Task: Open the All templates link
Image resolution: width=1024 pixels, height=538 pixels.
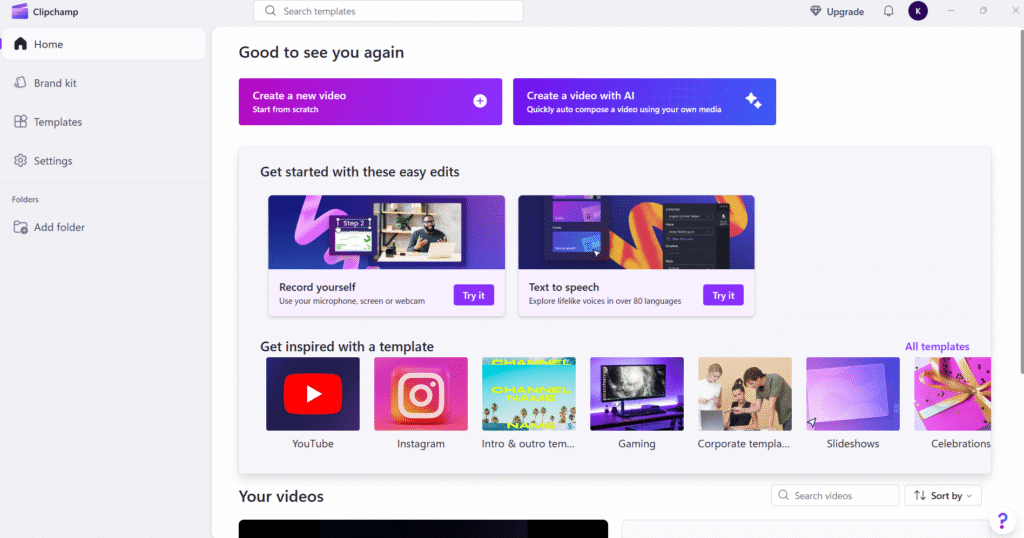Action: coord(937,347)
